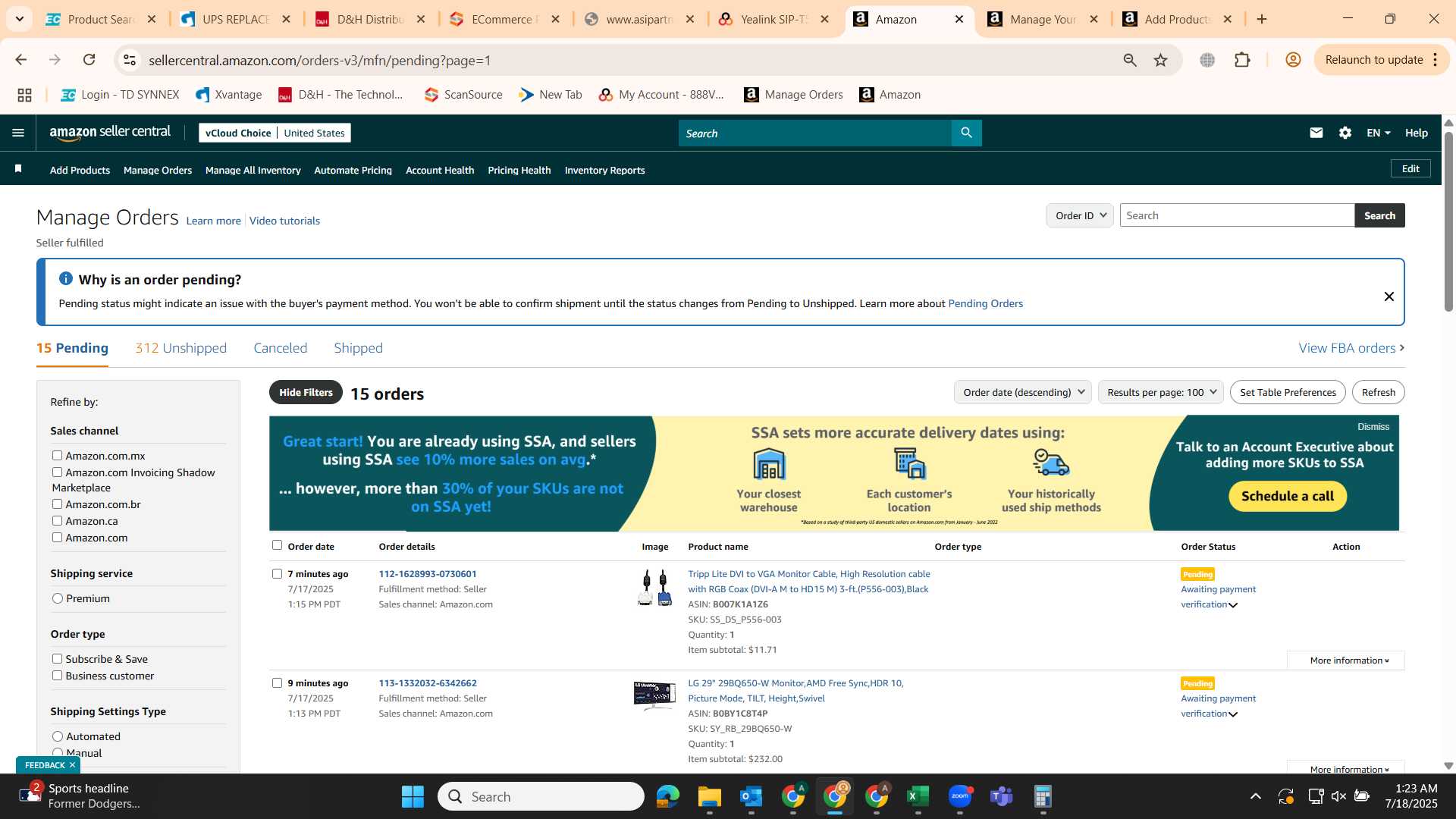The height and width of the screenshot is (819, 1456).
Task: Switch to the Shipped orders tab
Action: (x=358, y=348)
